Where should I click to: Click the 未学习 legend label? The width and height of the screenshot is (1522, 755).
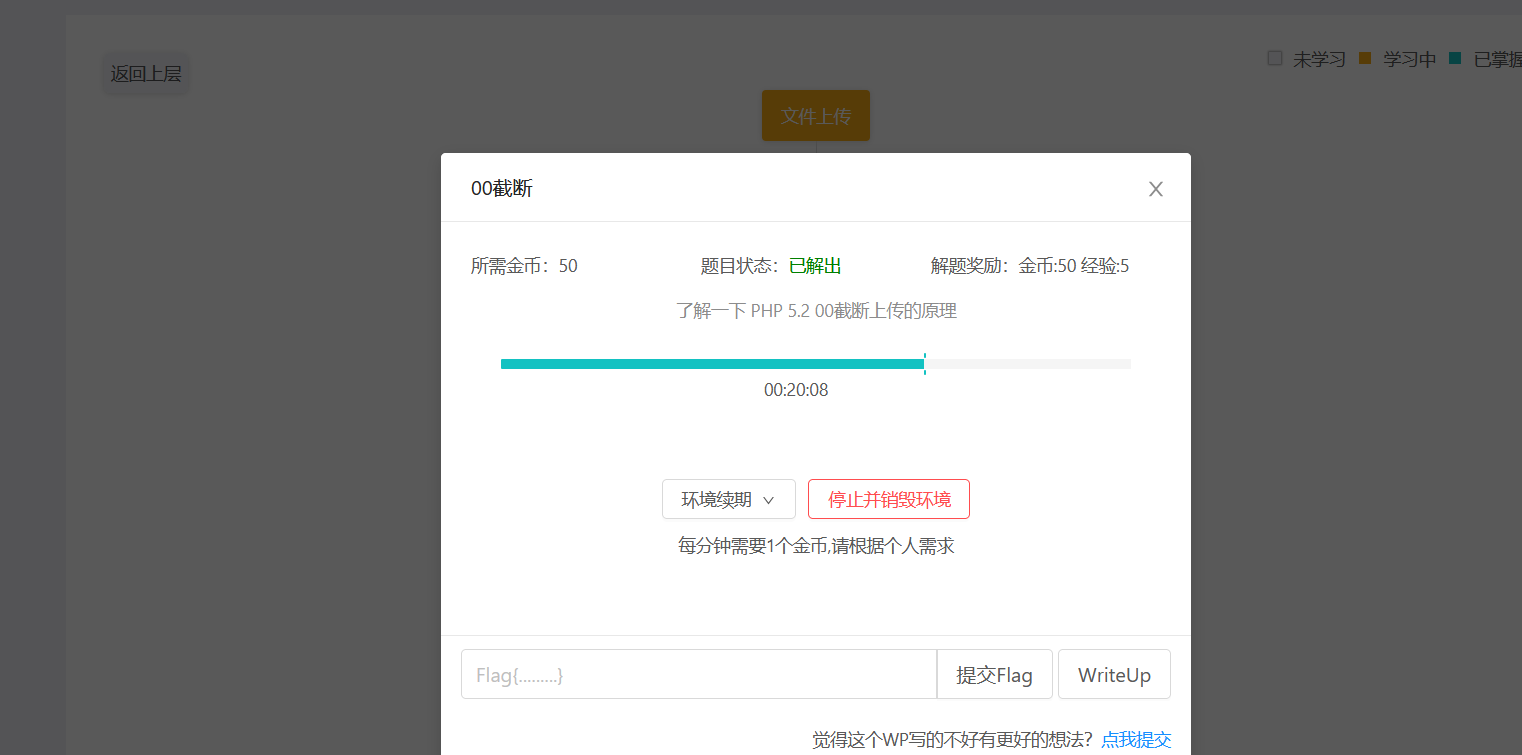point(1320,60)
